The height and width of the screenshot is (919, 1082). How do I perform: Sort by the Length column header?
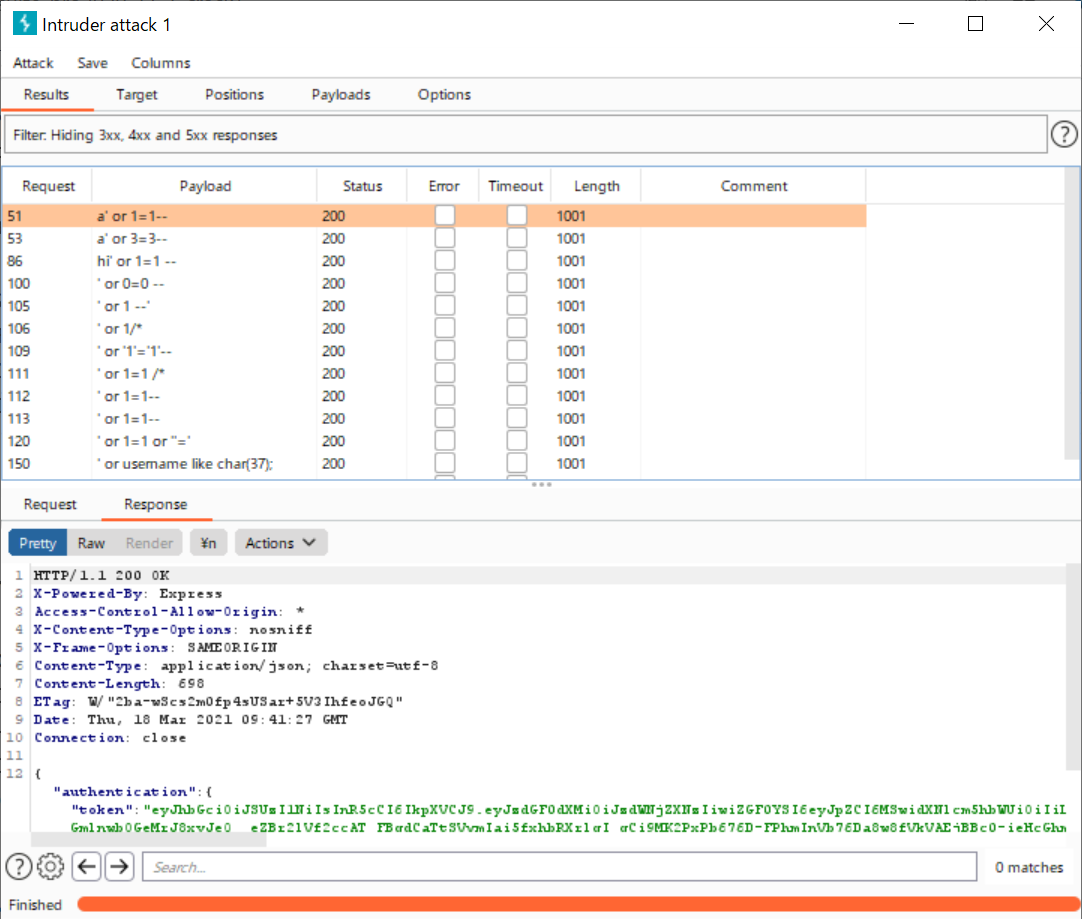(x=596, y=186)
